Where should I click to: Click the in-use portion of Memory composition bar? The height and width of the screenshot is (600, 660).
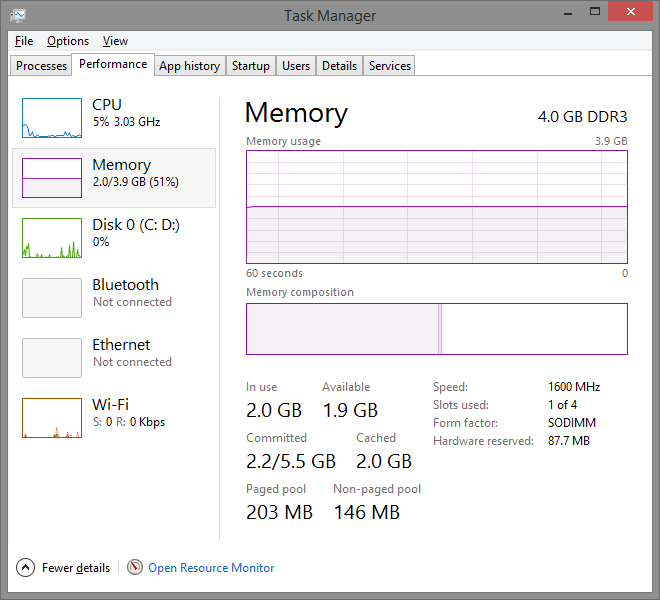[x=342, y=329]
